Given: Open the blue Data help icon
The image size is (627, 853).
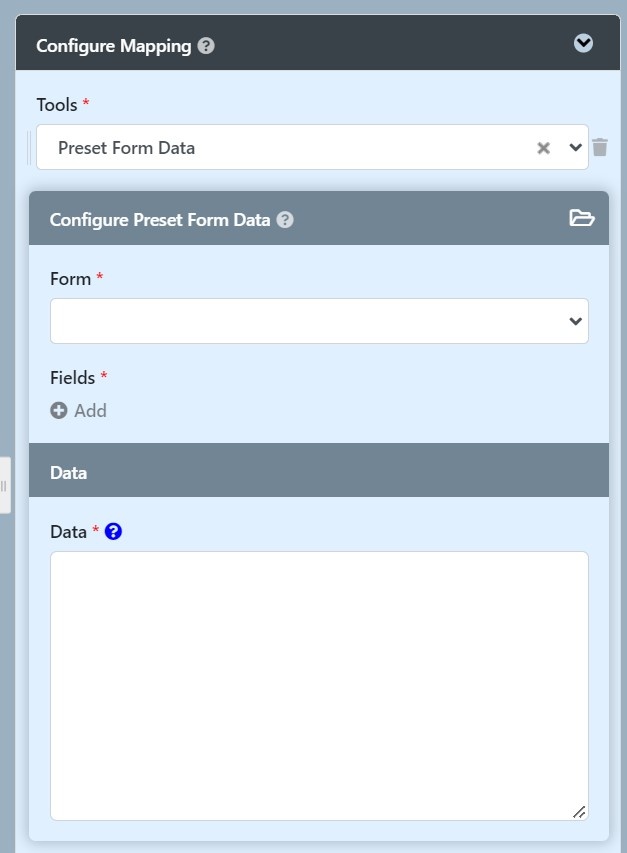Looking at the screenshot, I should (x=113, y=532).
